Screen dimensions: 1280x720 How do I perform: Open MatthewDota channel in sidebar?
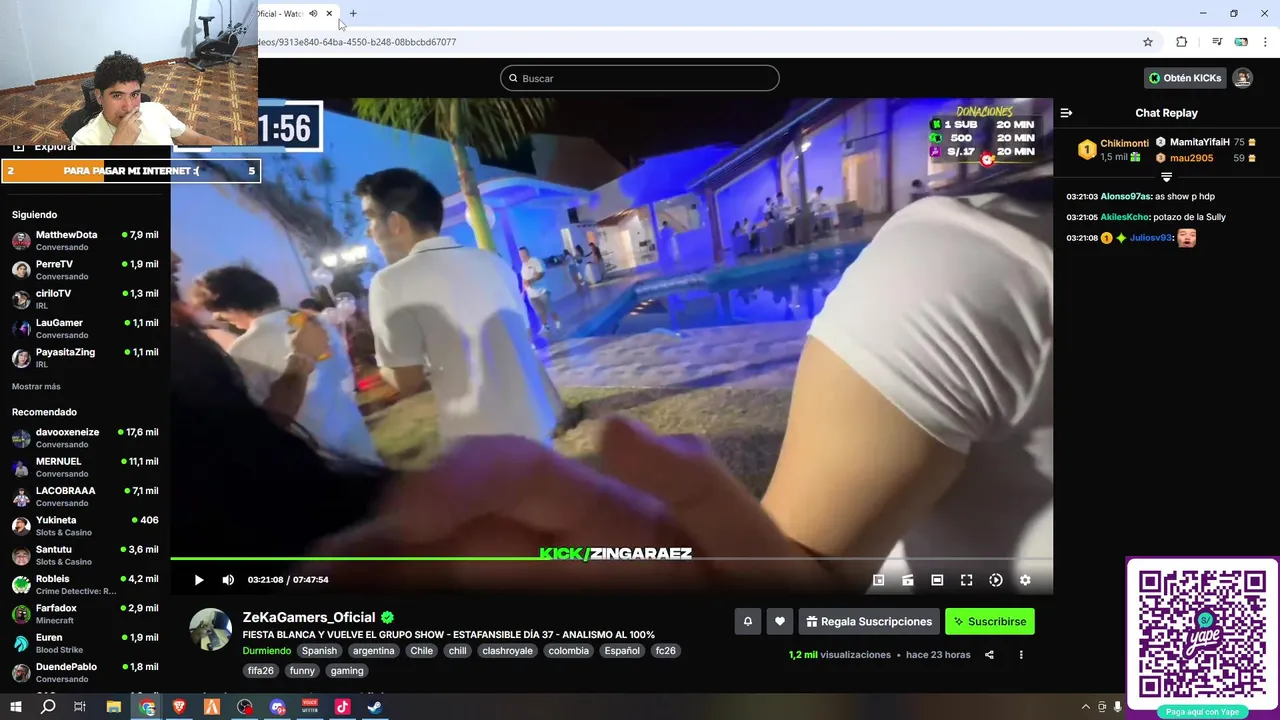pos(85,240)
